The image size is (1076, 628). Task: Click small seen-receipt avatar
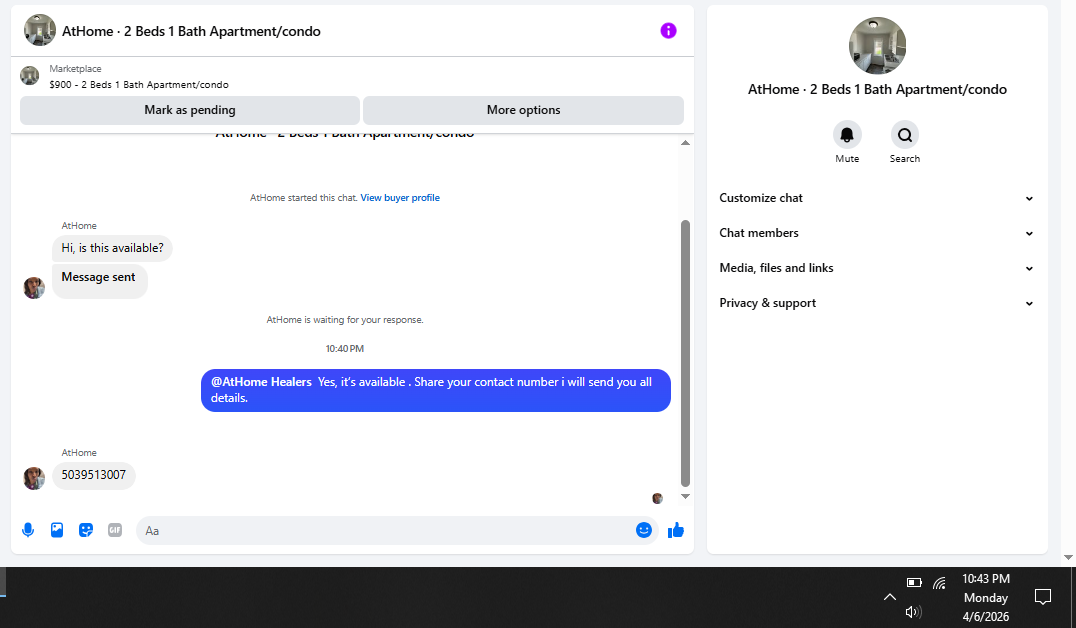pos(657,498)
